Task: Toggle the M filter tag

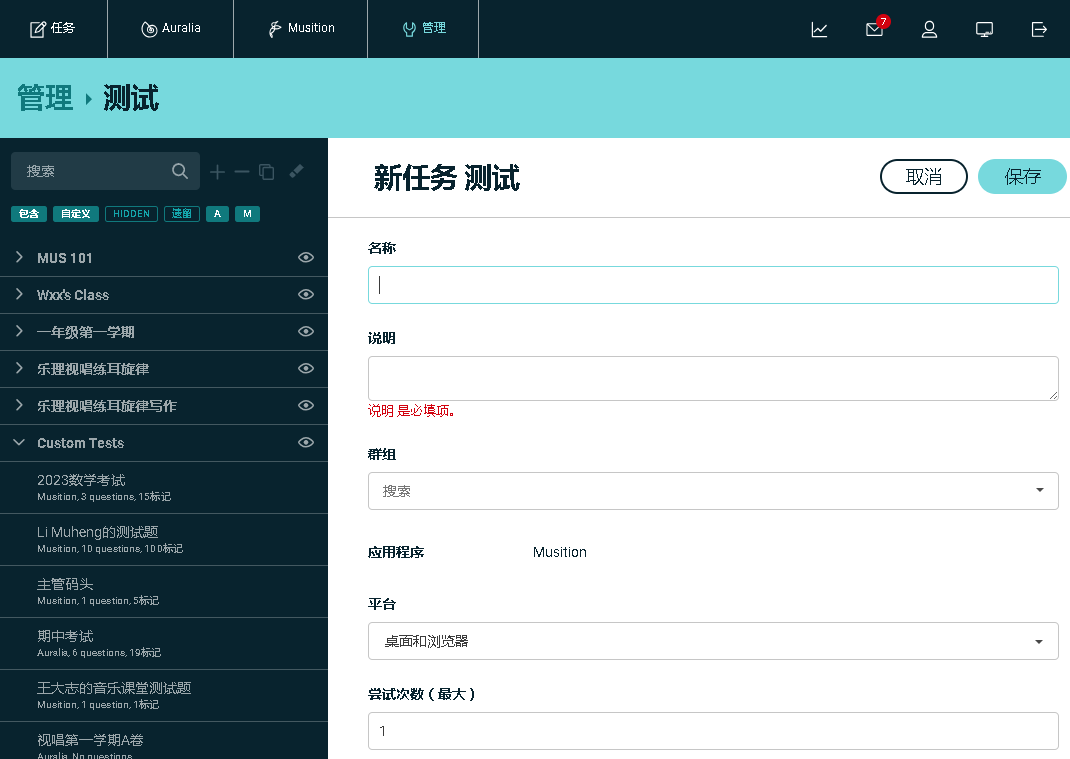Action: 247,214
